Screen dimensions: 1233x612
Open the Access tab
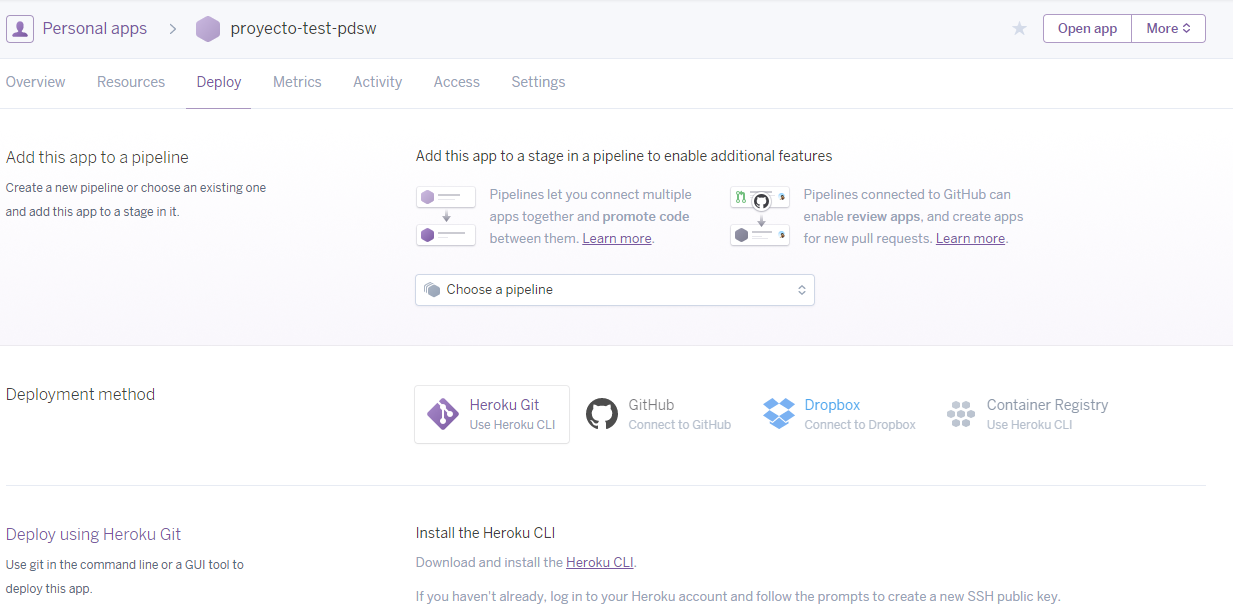click(x=457, y=82)
